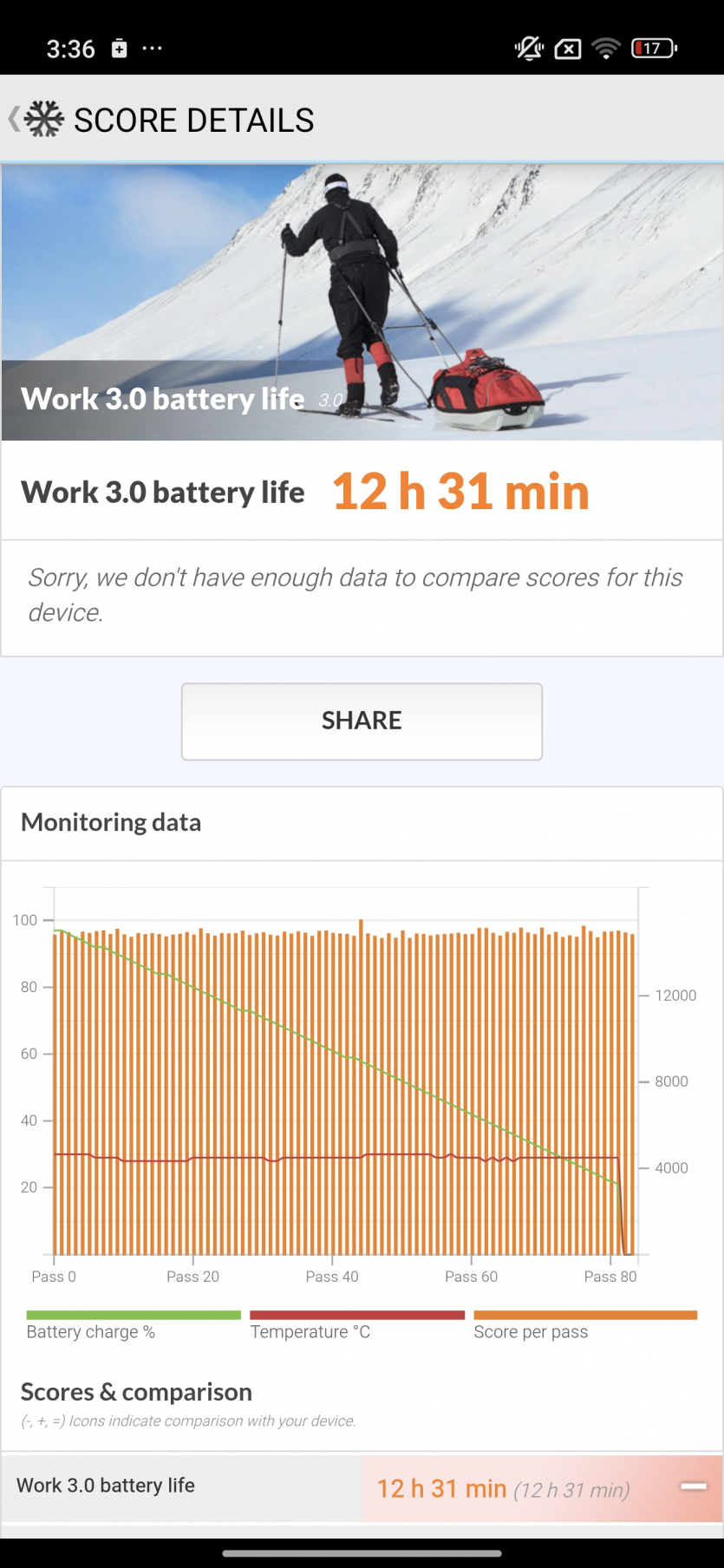
Task: Tap the three-dot notification overflow icon
Action: (153, 49)
